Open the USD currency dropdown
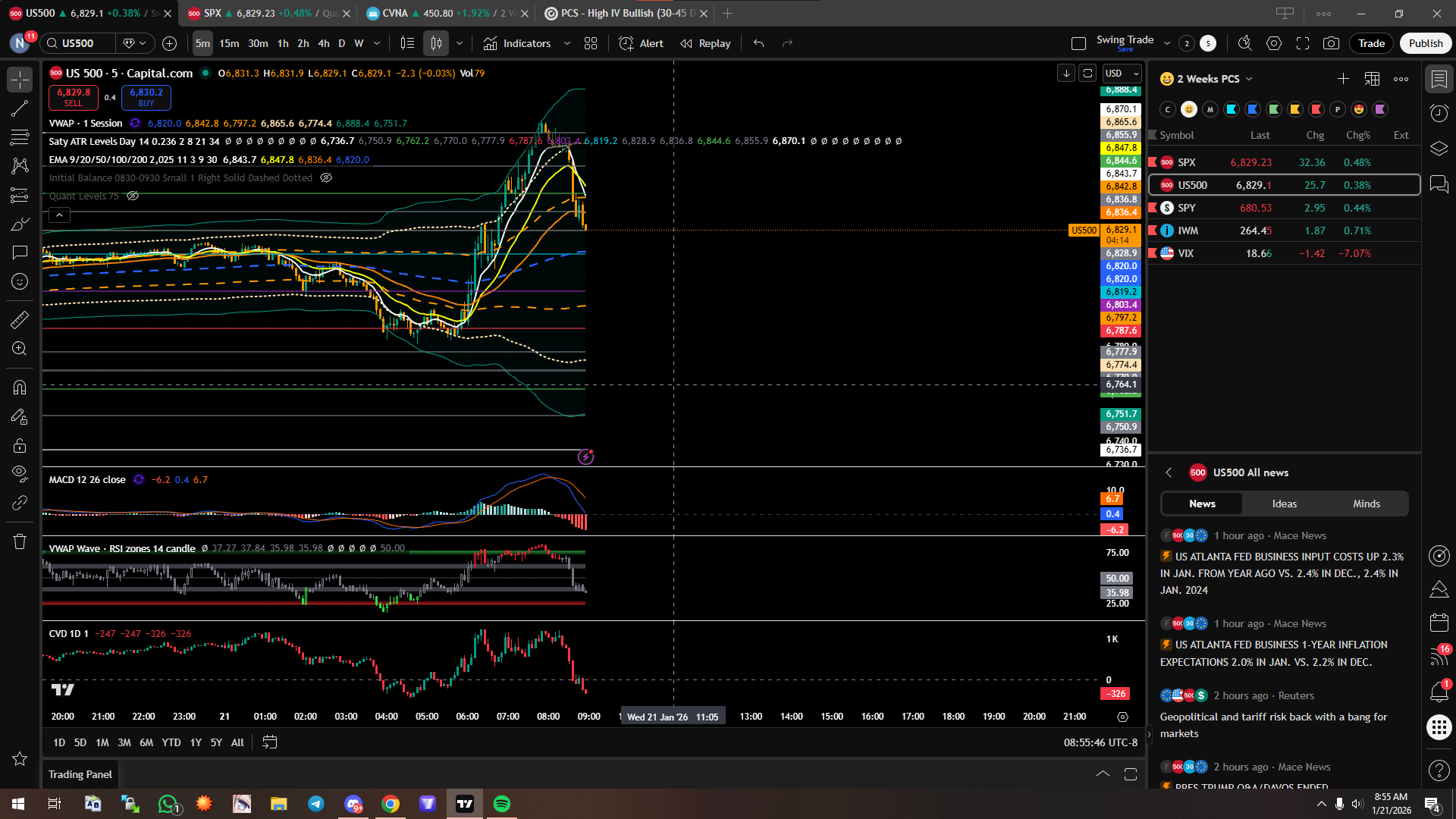Screen dimensions: 1456x819 click(1122, 73)
